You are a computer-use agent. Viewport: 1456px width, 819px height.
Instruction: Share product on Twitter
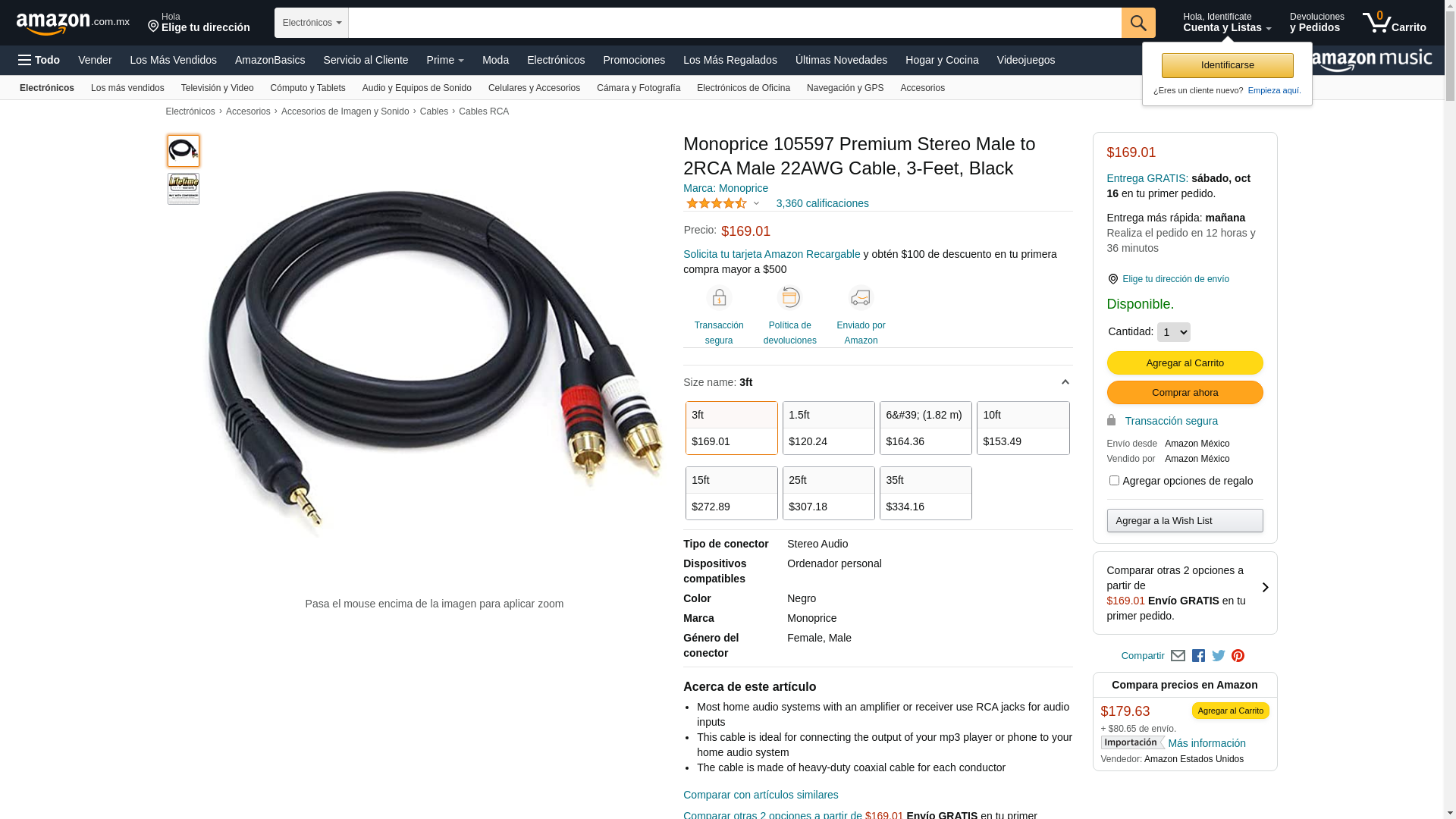[1218, 656]
